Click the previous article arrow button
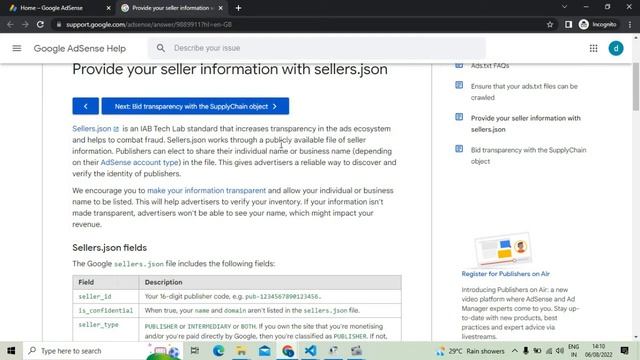Screen dimensions: 640x360 (85, 106)
